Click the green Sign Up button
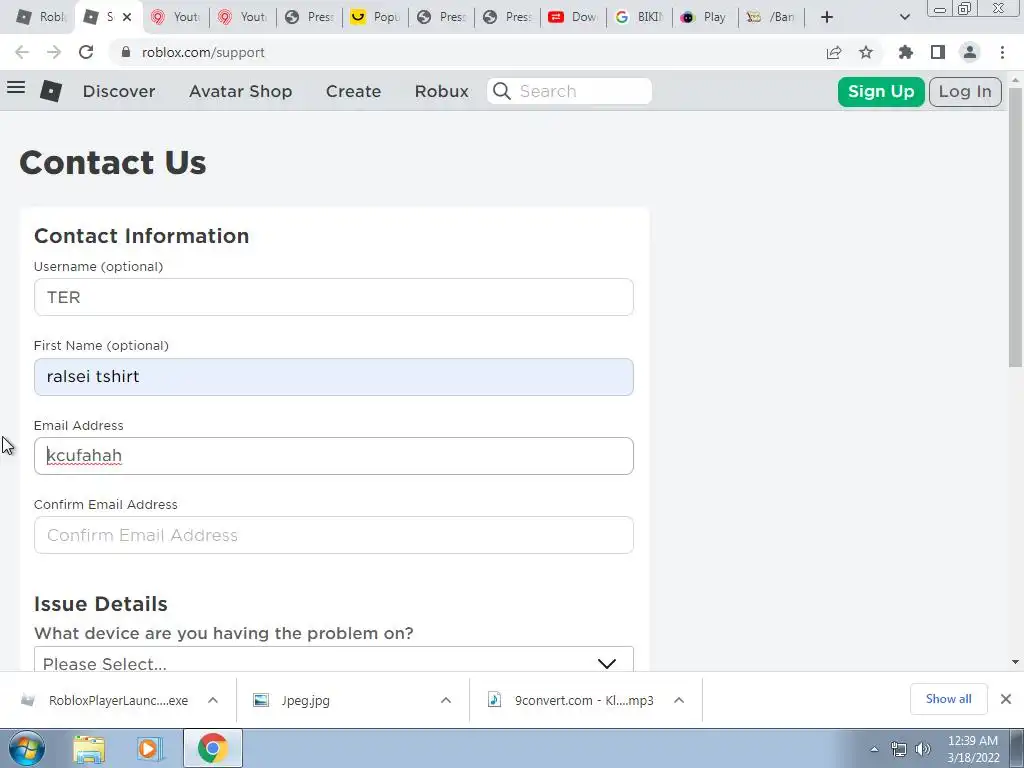 coord(881,91)
